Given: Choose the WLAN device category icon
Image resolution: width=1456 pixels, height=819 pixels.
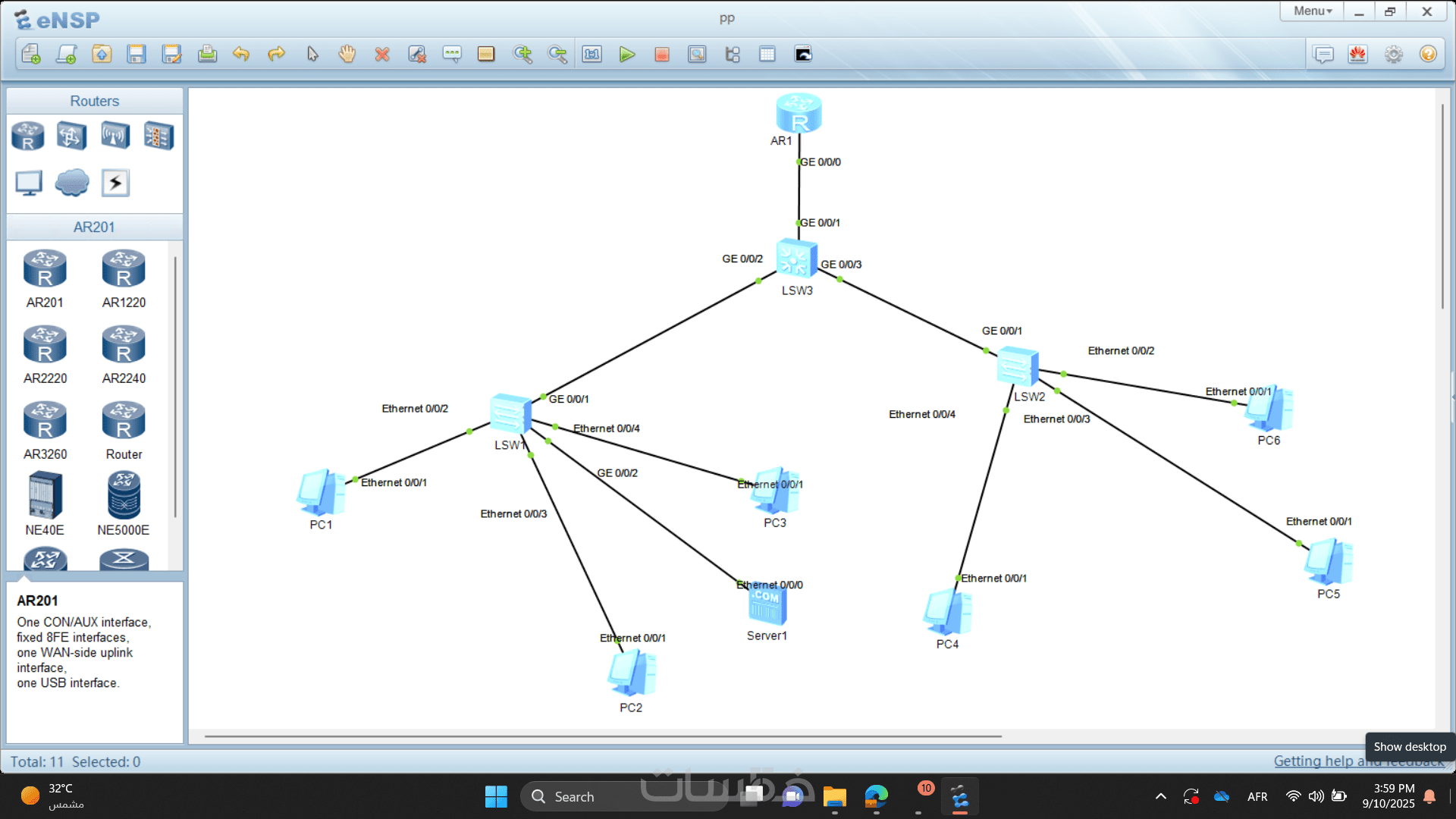Looking at the screenshot, I should (x=115, y=136).
